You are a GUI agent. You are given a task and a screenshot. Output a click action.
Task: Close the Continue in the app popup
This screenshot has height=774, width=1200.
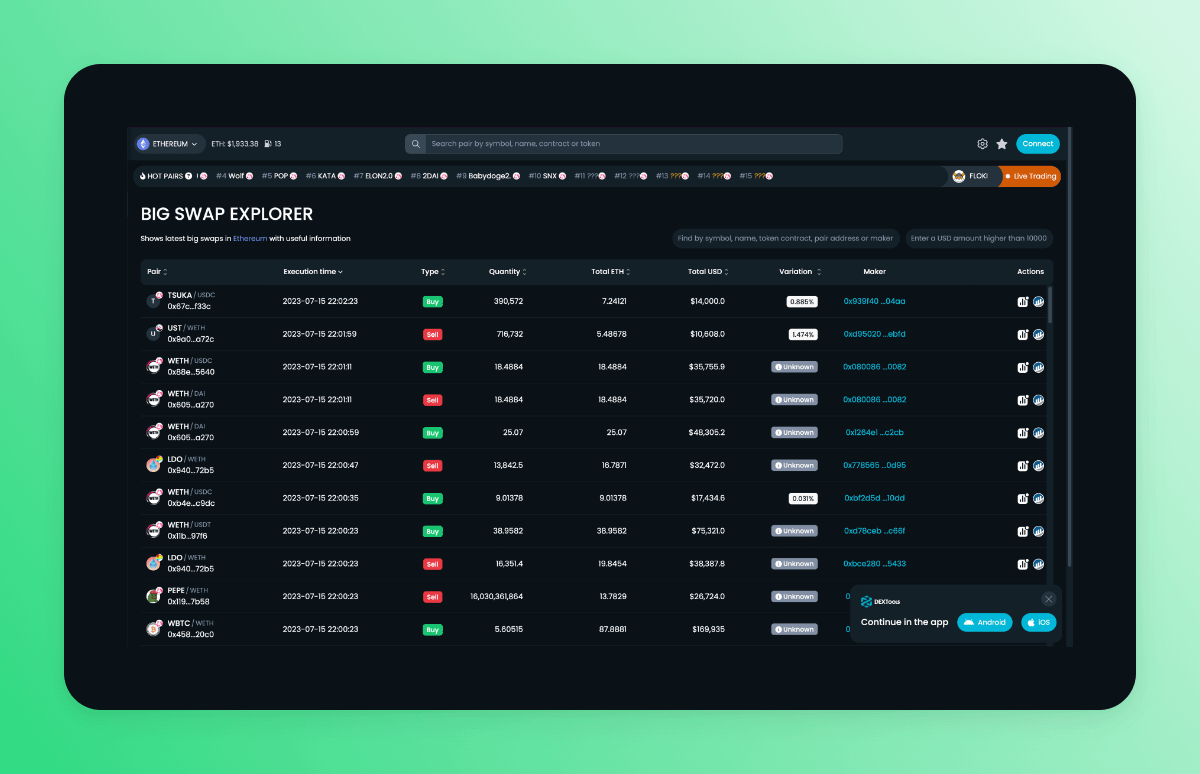point(1048,599)
